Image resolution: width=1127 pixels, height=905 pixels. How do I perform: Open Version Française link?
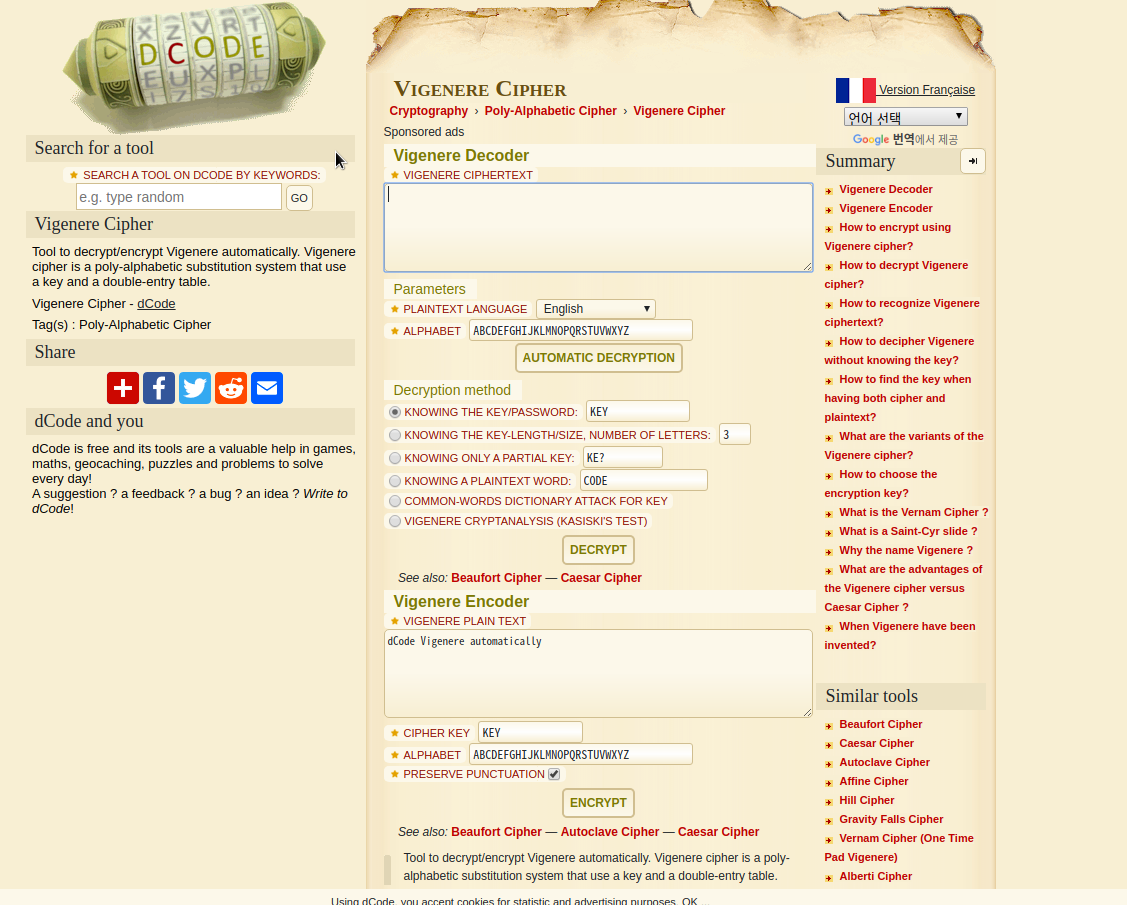926,90
